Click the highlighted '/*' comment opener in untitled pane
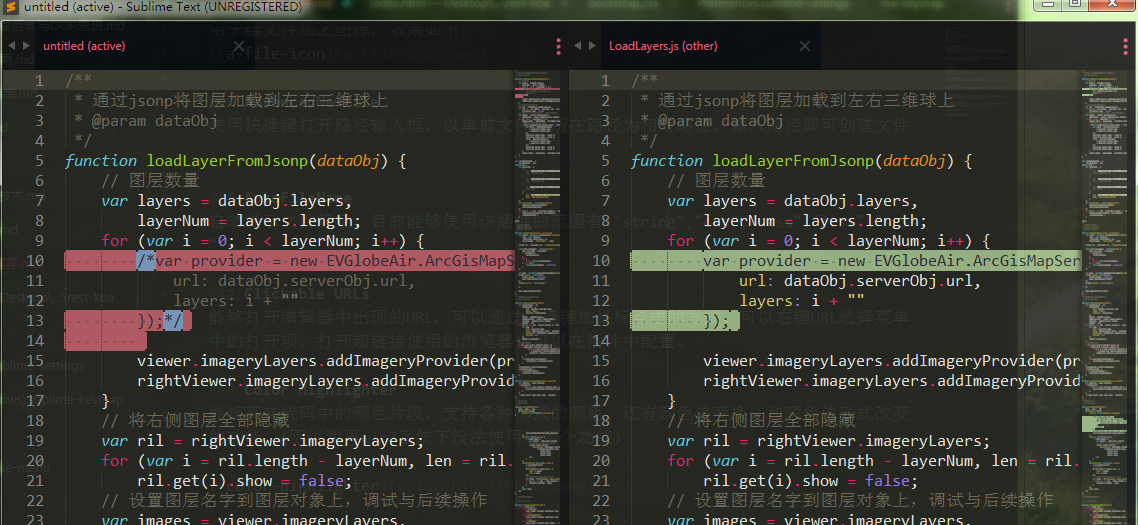Screen dimensions: 1138x525 pyautogui.click(x=146, y=261)
